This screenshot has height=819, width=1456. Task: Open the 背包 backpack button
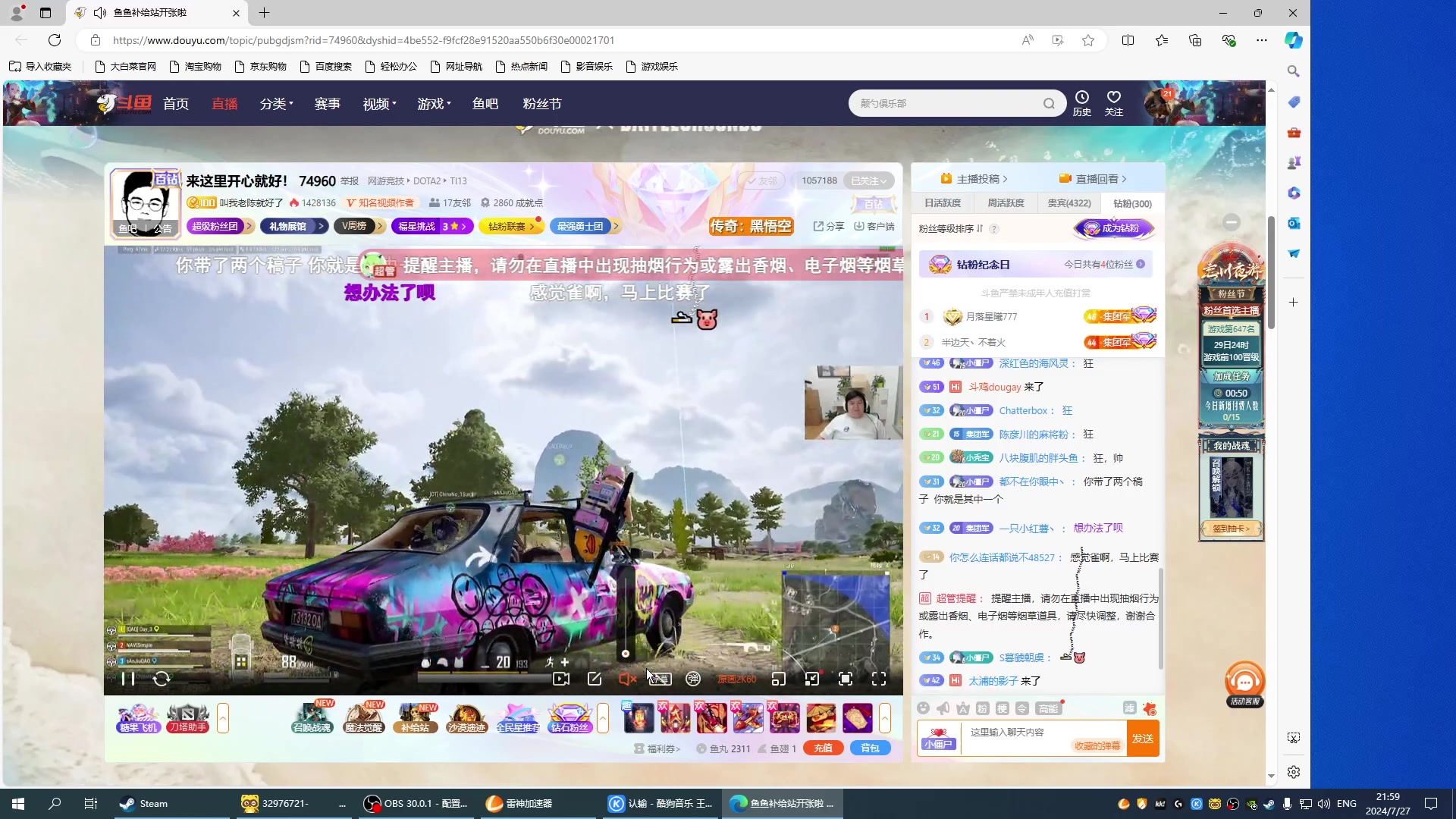click(x=871, y=748)
